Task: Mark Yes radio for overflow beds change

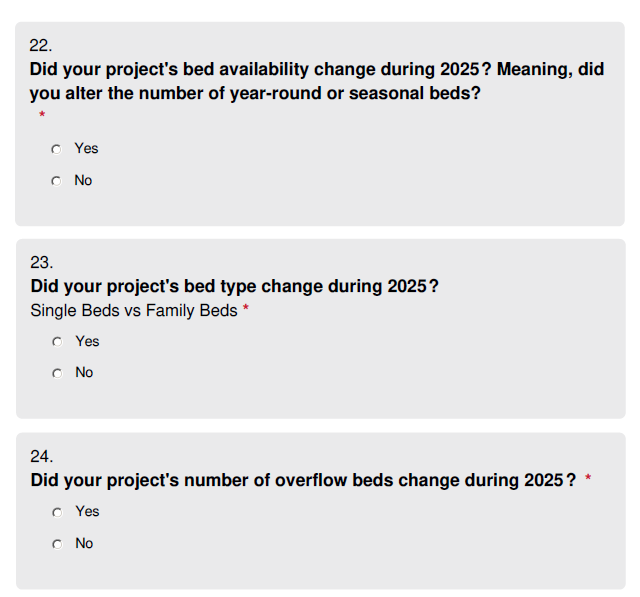Action: (x=57, y=512)
